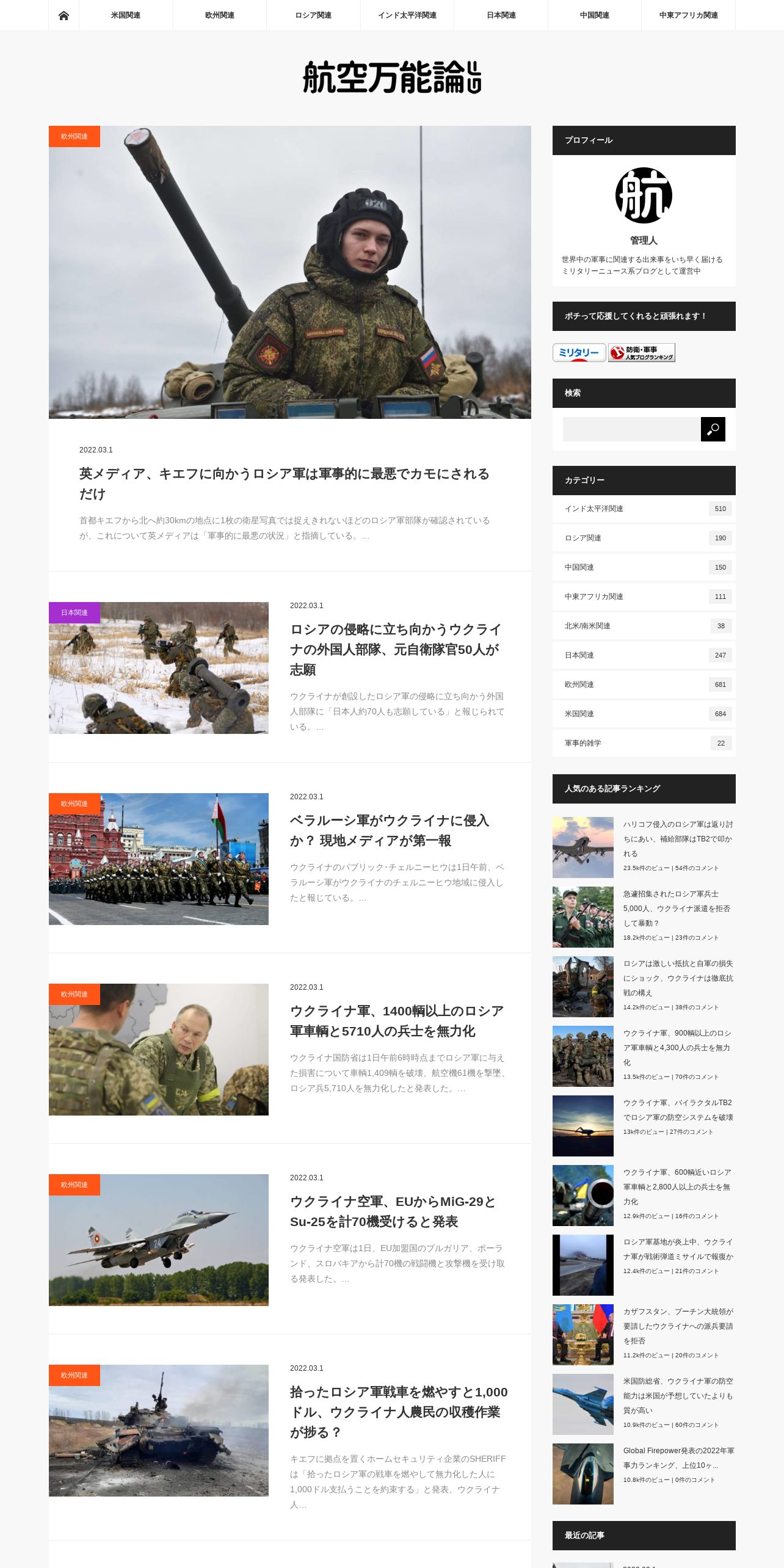Open ranking article 米国防総省、ウクライナ軍の防空能力
The height and width of the screenshot is (1568, 784).
tap(678, 1396)
